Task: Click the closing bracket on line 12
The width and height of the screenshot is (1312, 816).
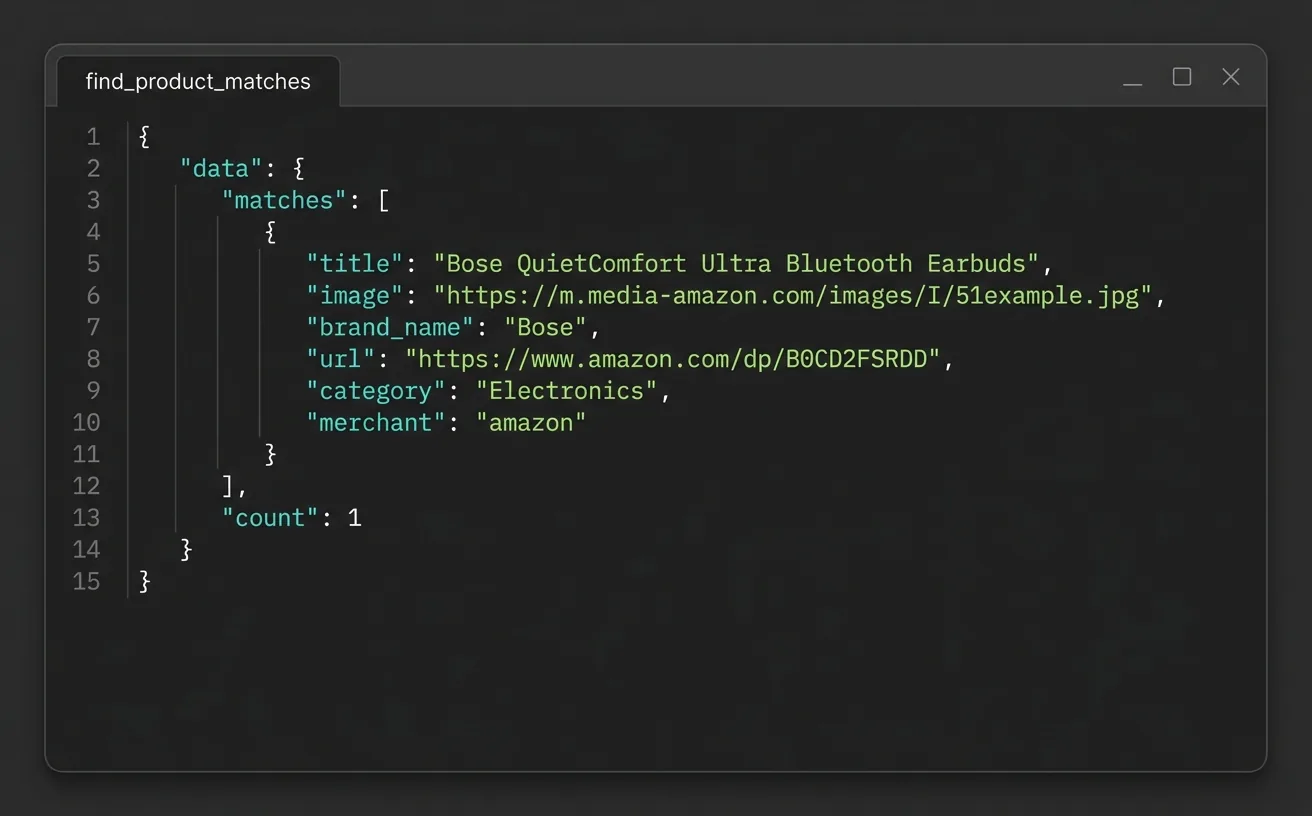Action: (x=228, y=486)
